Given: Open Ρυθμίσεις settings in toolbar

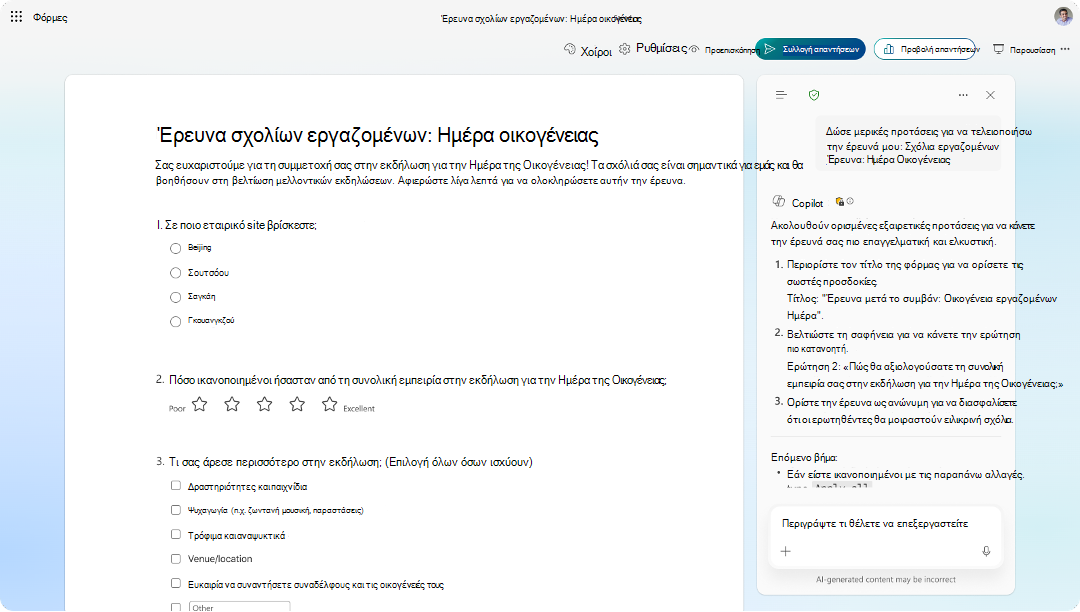Looking at the screenshot, I should (653, 48).
